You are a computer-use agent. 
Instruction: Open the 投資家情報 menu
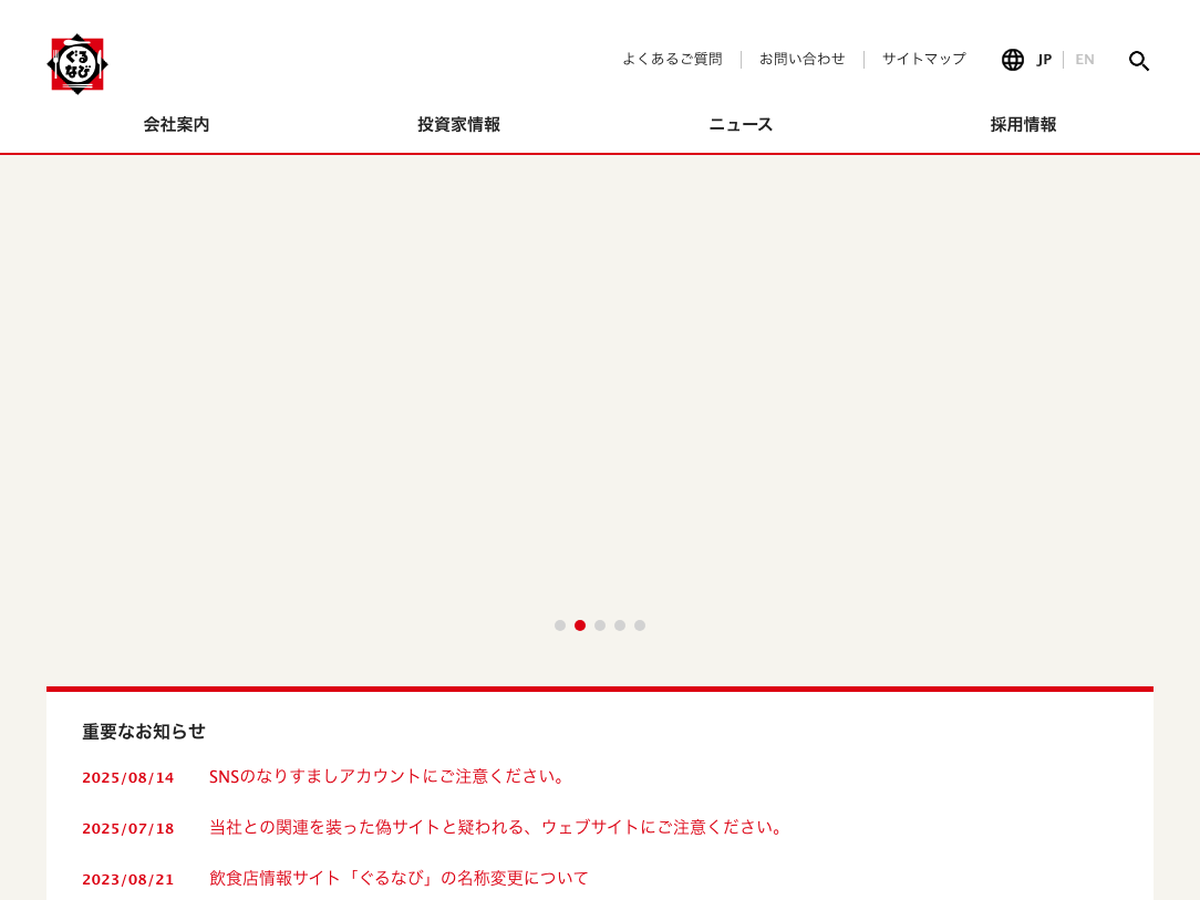click(458, 125)
